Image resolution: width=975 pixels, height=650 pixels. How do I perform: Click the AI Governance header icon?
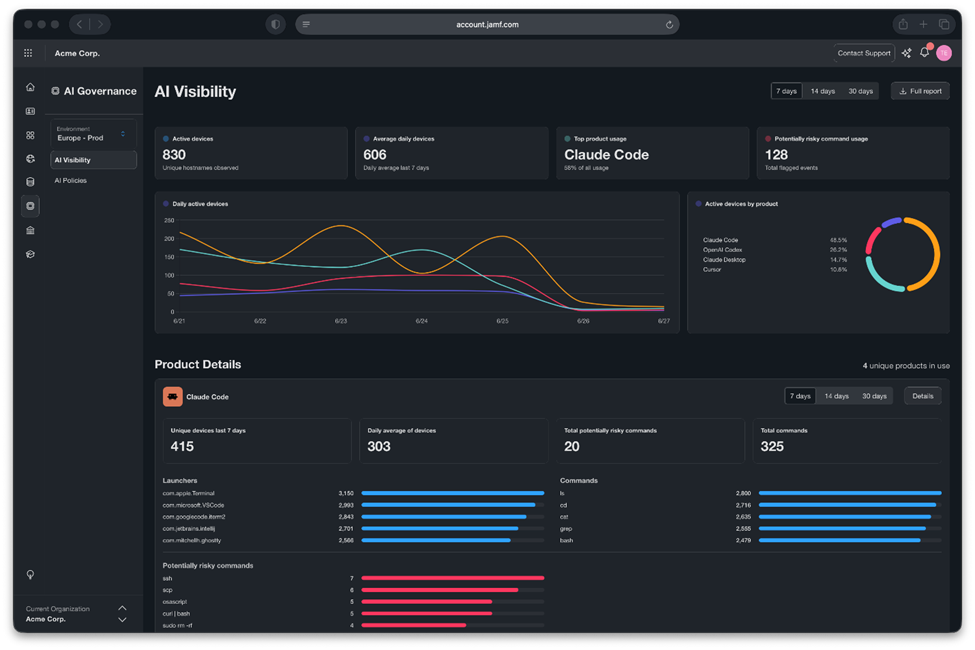tap(55, 91)
